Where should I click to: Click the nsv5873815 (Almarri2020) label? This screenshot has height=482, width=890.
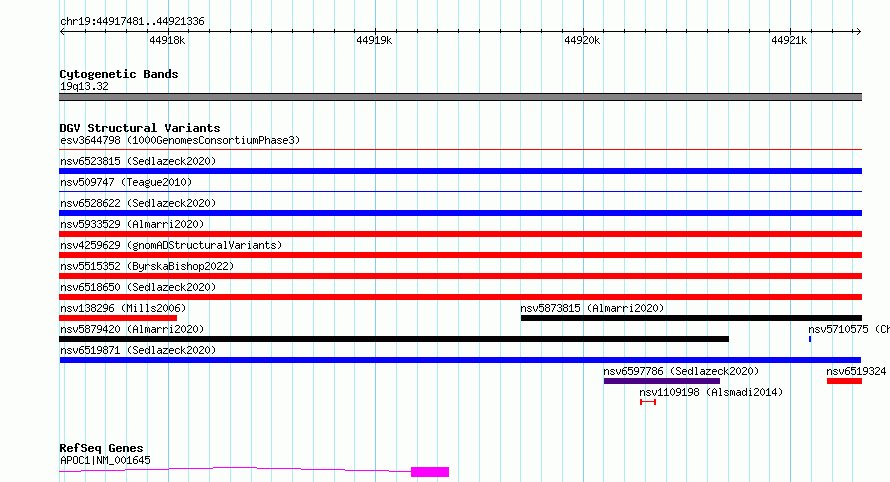pyautogui.click(x=592, y=308)
